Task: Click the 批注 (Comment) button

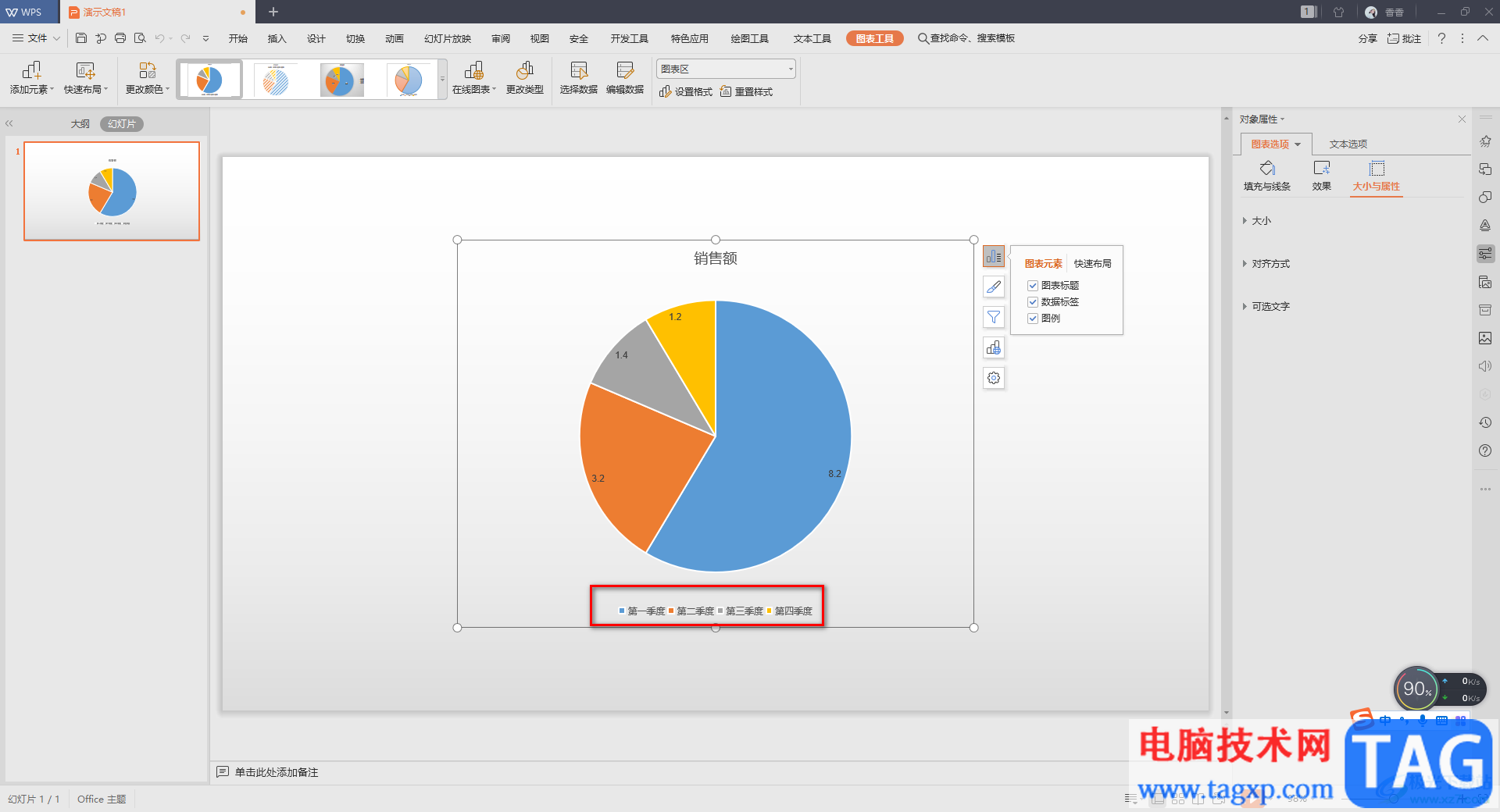Action: click(1404, 38)
